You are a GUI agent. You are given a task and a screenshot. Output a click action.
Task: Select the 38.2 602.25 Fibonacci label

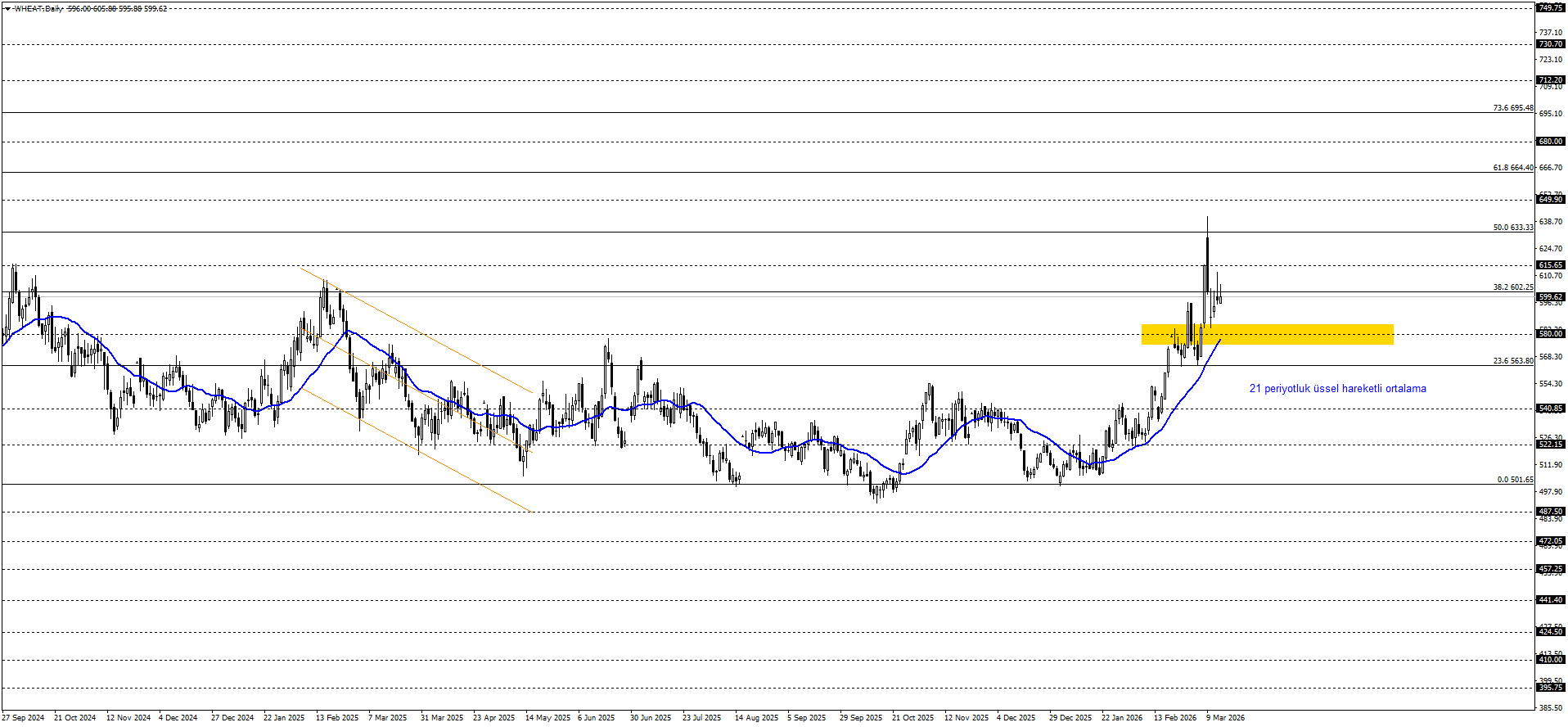pyautogui.click(x=1512, y=287)
